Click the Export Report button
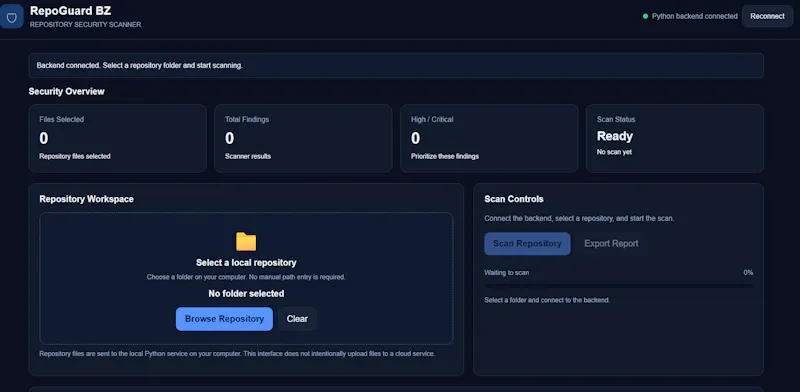Viewport: 800px width, 392px height. pos(611,243)
